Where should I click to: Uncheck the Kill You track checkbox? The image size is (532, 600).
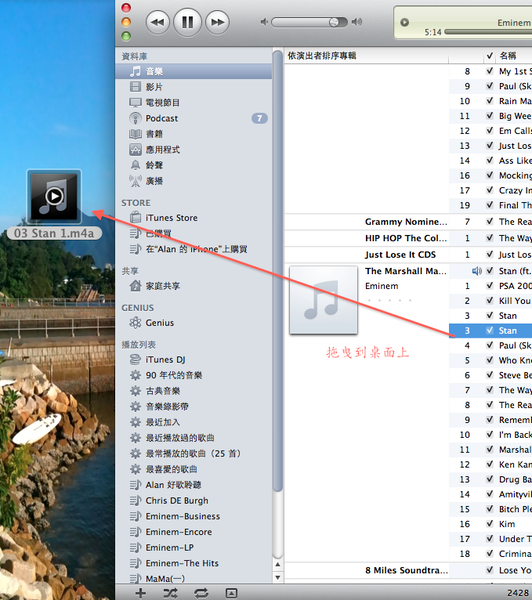[x=490, y=300]
